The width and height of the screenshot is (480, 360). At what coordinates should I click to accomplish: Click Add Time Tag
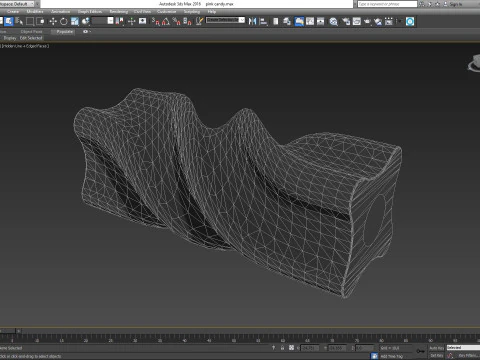pos(391,356)
